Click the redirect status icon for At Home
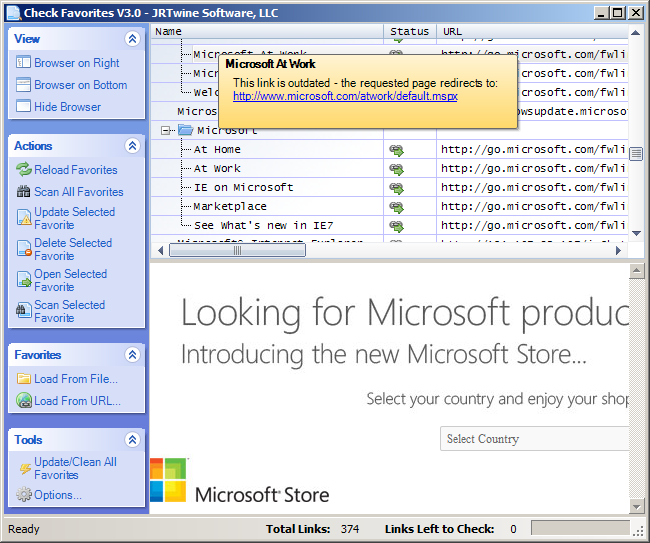The height and width of the screenshot is (543, 650). [x=396, y=150]
